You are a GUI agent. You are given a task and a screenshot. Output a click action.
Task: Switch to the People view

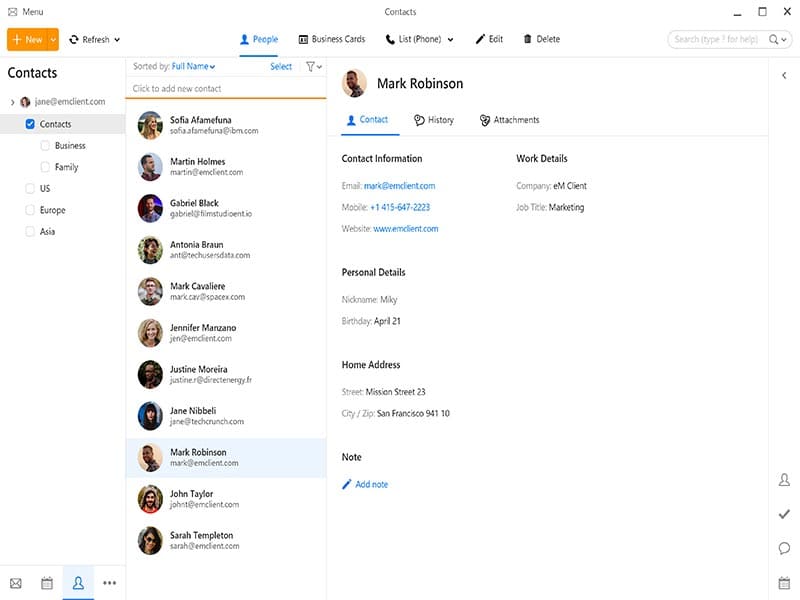pos(259,39)
